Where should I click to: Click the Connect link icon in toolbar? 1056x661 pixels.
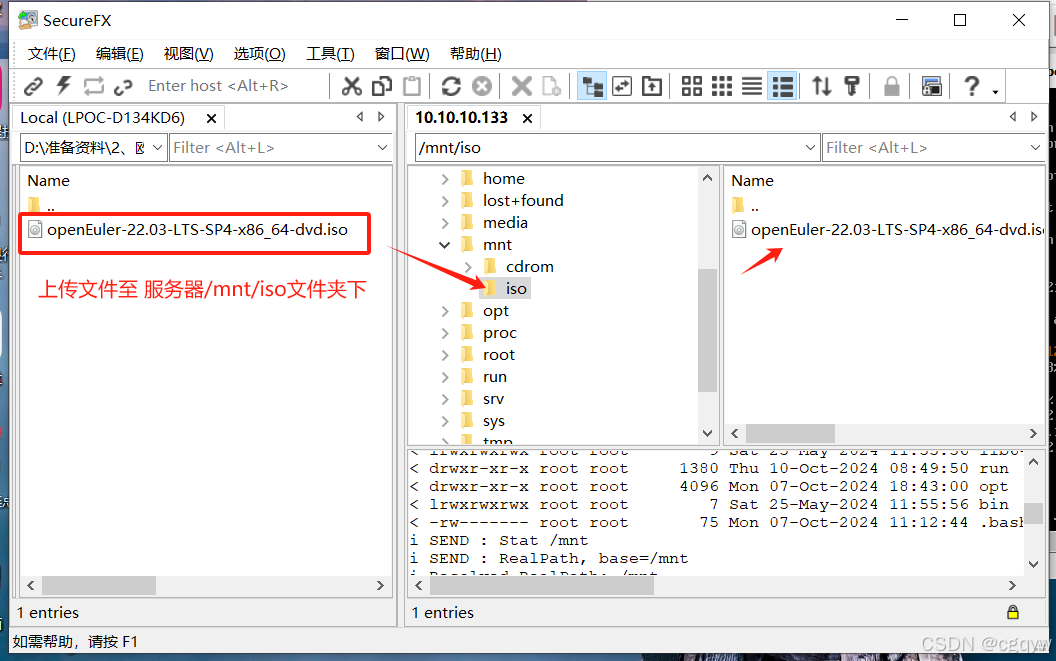coord(33,86)
